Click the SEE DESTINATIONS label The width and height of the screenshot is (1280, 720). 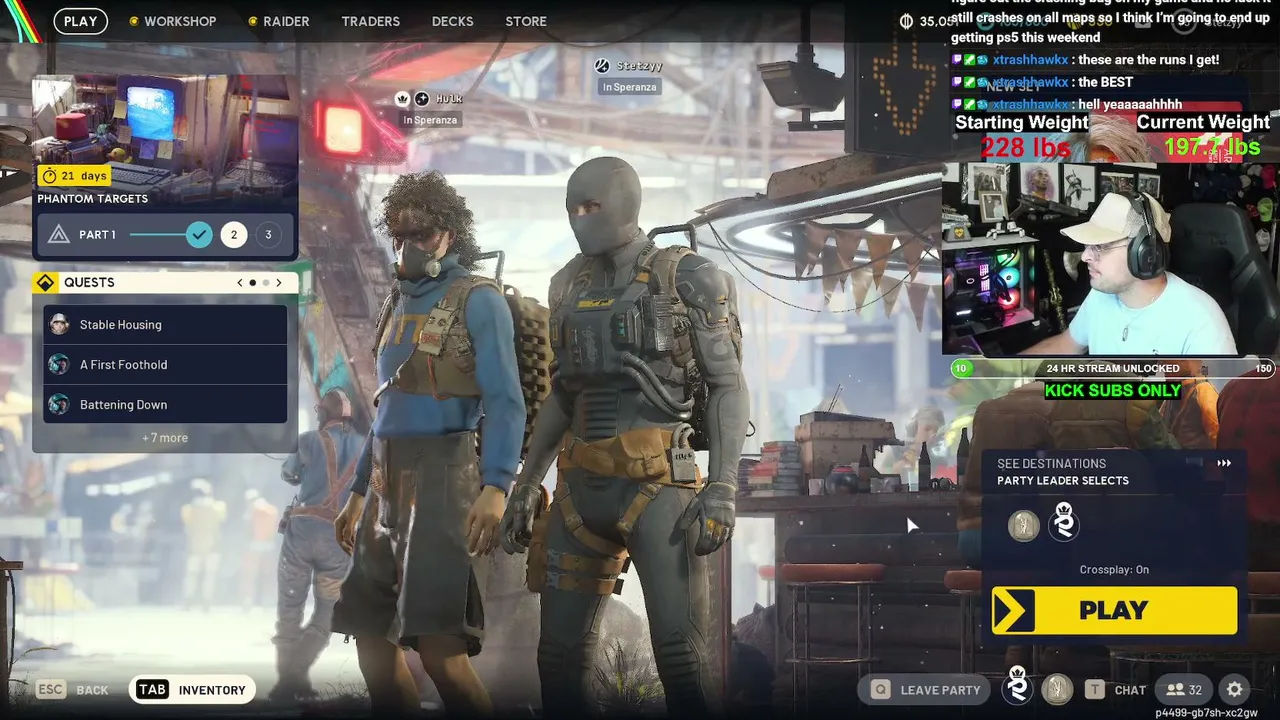pos(1051,464)
